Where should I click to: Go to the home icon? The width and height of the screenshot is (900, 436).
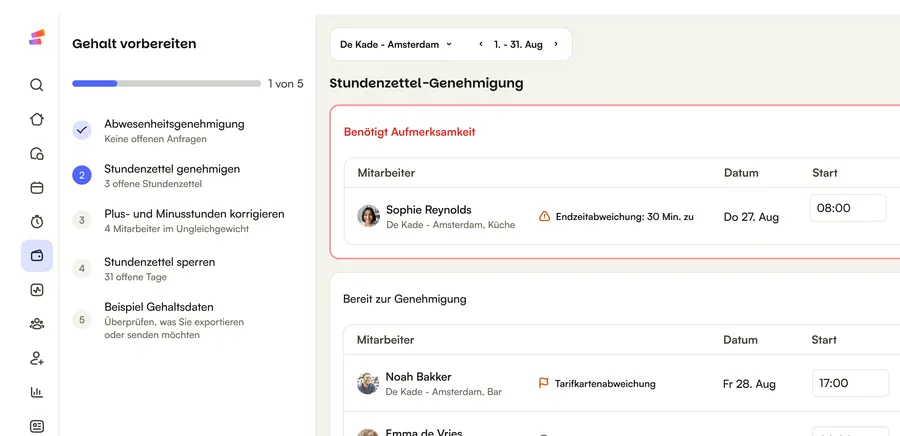37,119
